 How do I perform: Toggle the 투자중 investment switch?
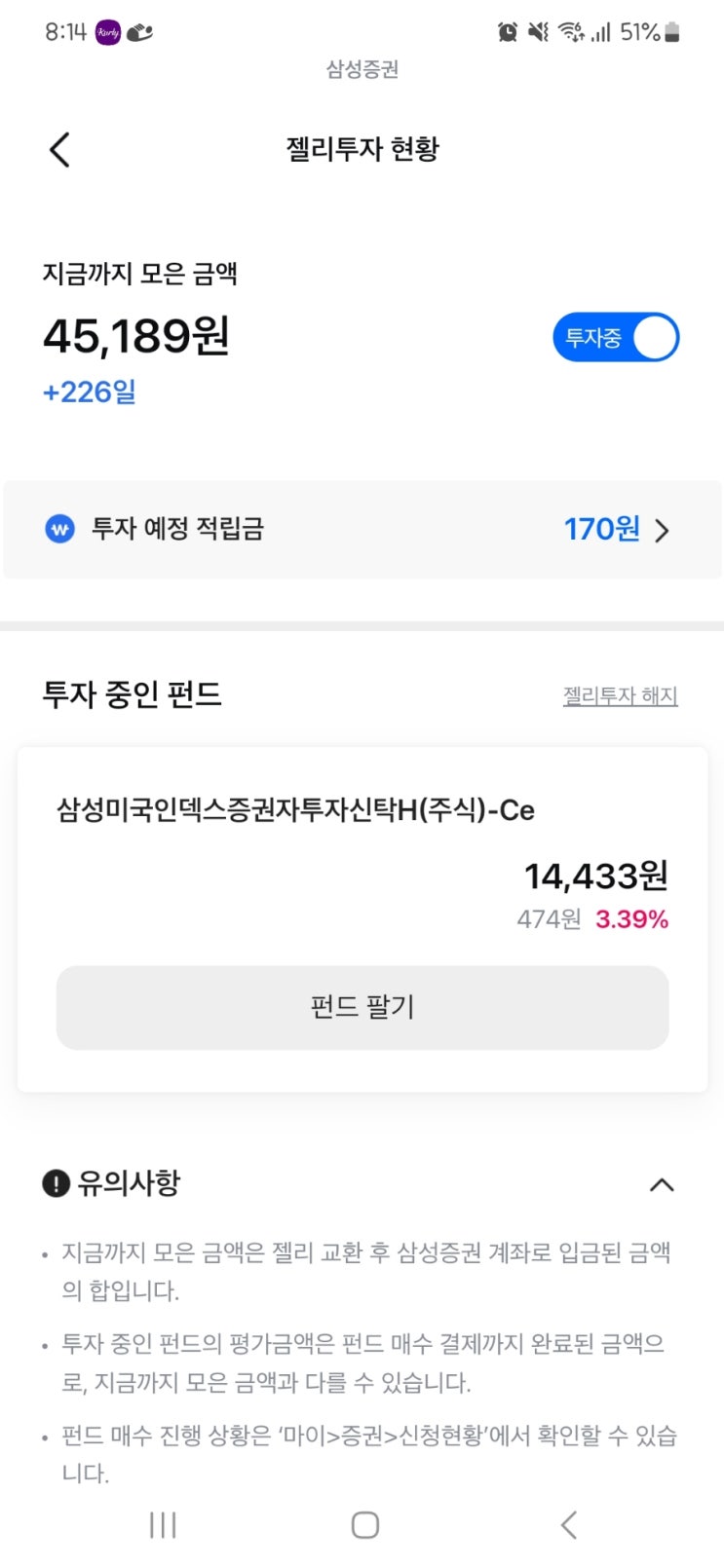pyautogui.click(x=616, y=338)
